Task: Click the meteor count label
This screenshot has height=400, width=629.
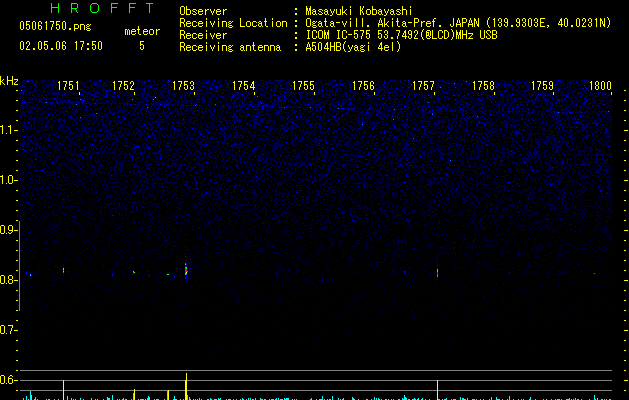Action: [x=142, y=31]
